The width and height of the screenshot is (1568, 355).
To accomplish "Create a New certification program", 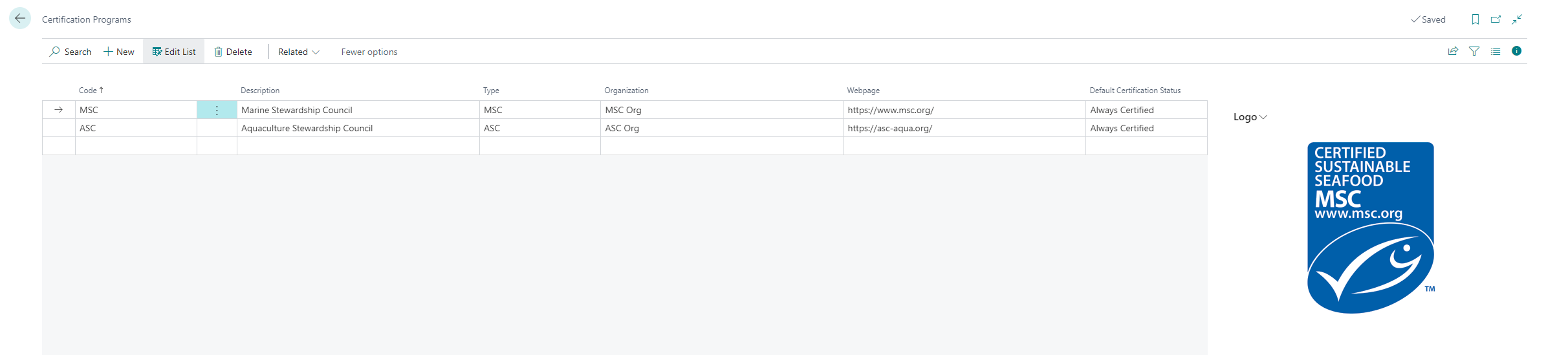I will (x=119, y=52).
